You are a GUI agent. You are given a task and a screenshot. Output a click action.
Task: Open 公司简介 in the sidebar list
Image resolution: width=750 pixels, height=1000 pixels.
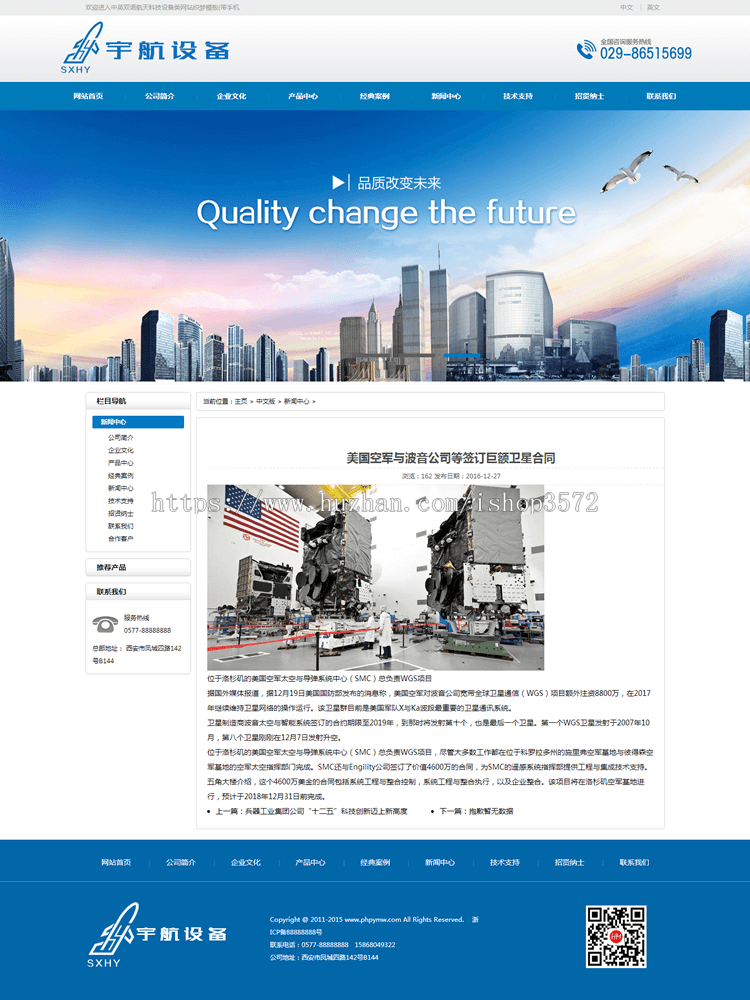(121, 438)
